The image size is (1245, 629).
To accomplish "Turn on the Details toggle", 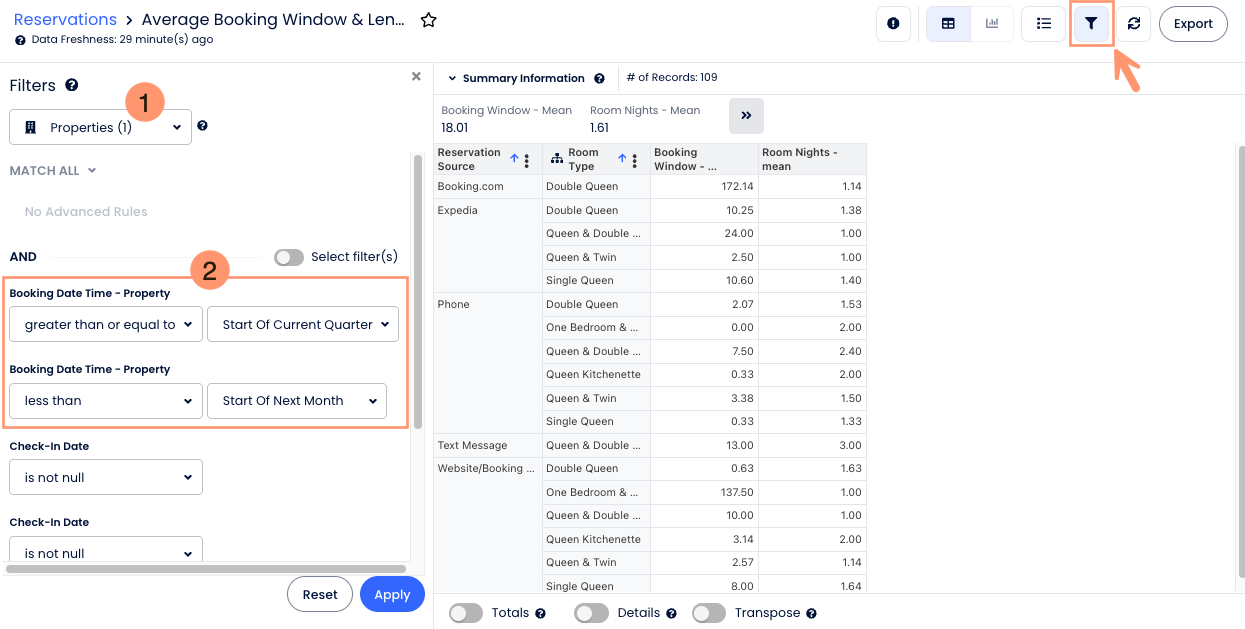I will point(591,613).
